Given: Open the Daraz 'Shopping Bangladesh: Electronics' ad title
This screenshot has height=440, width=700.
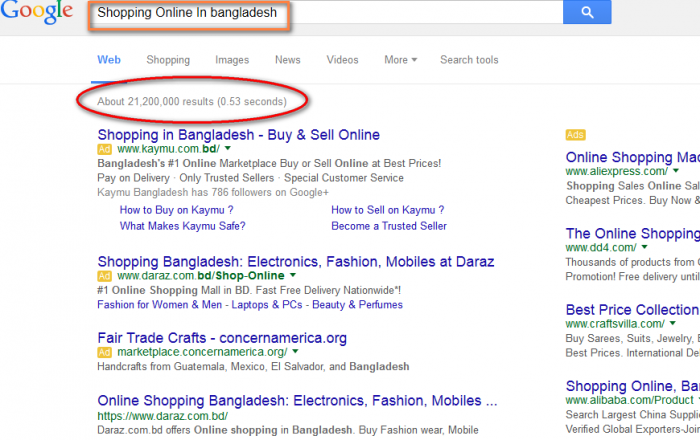Looking at the screenshot, I should tap(296, 262).
